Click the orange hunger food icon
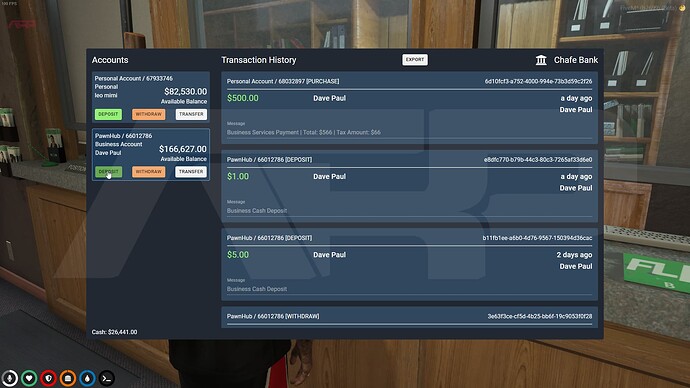This screenshot has height=388, width=690. click(68, 378)
